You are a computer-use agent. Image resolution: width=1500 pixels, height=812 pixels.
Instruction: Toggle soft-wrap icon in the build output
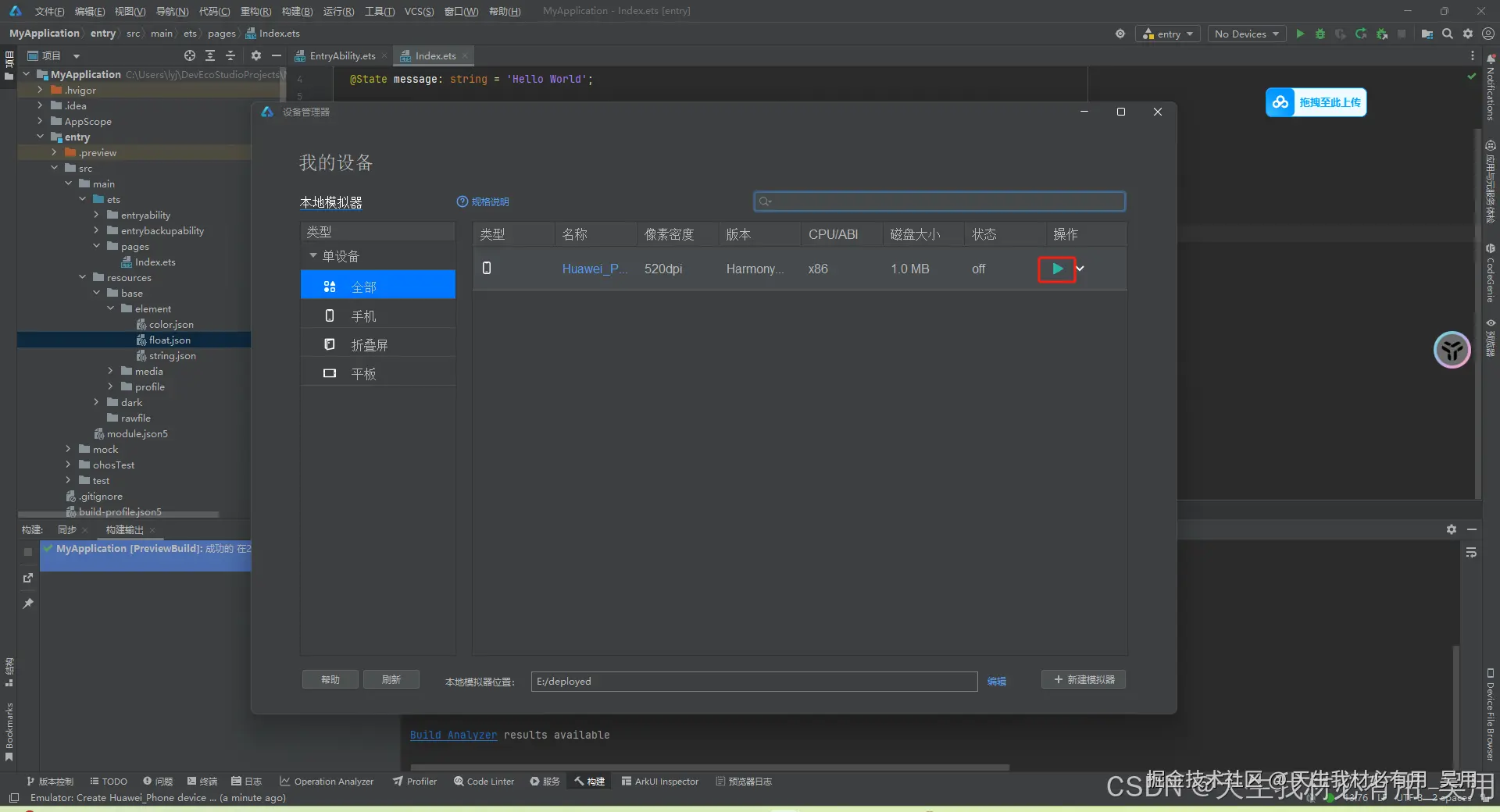(x=1471, y=552)
